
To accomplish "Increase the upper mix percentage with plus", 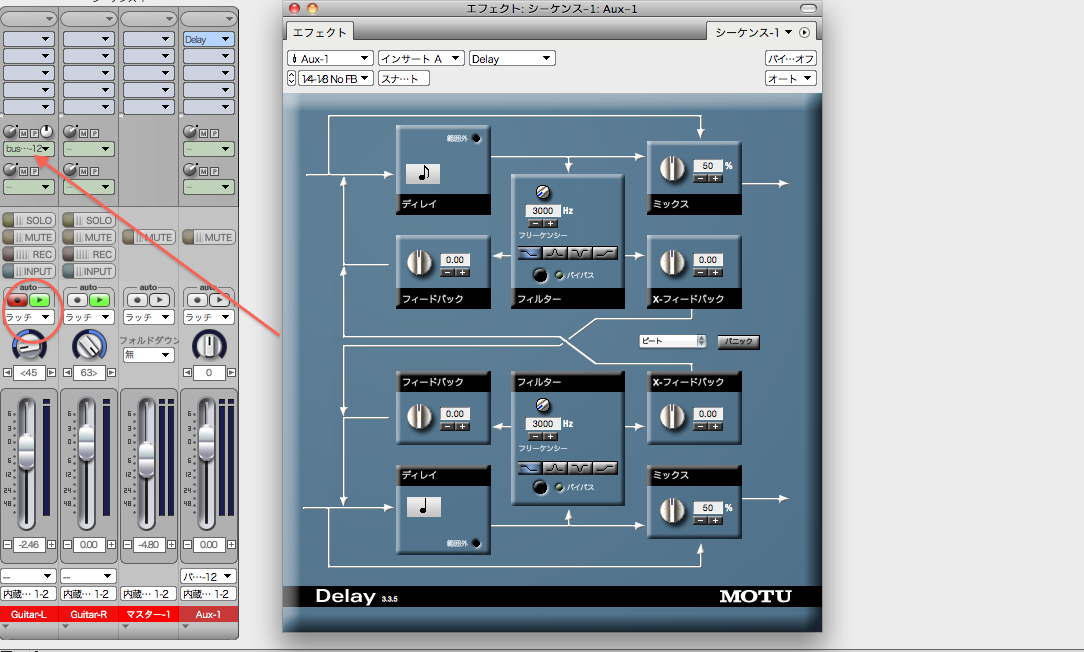I will [x=715, y=178].
